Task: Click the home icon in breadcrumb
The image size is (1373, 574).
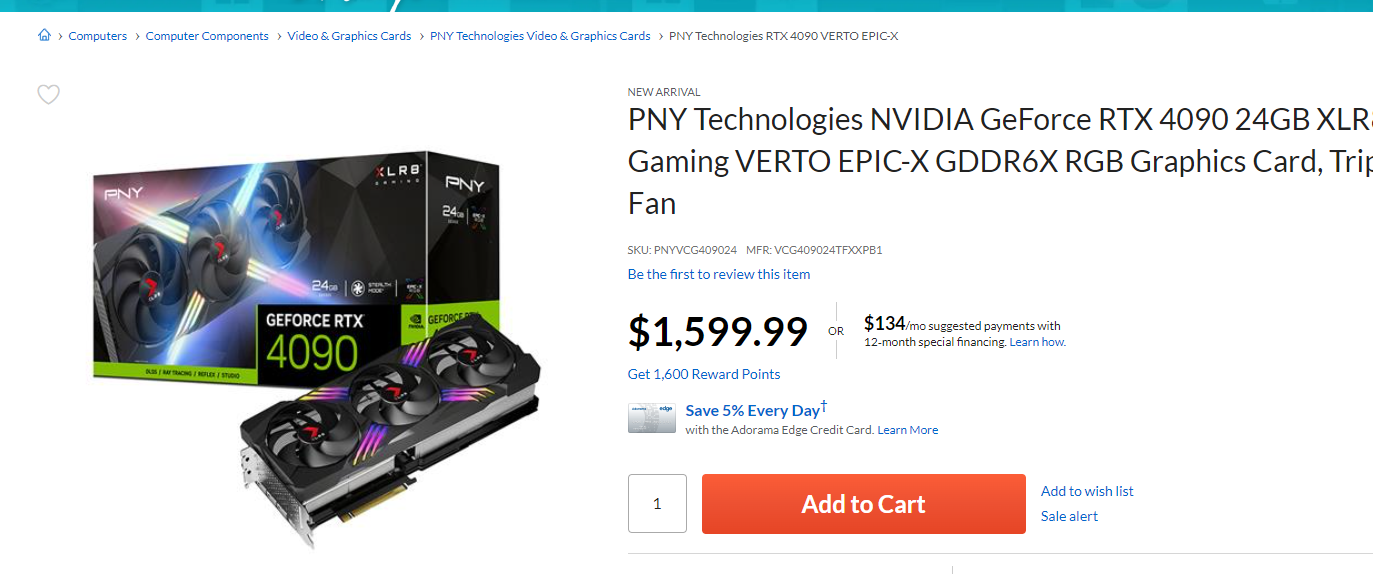Action: [x=44, y=36]
